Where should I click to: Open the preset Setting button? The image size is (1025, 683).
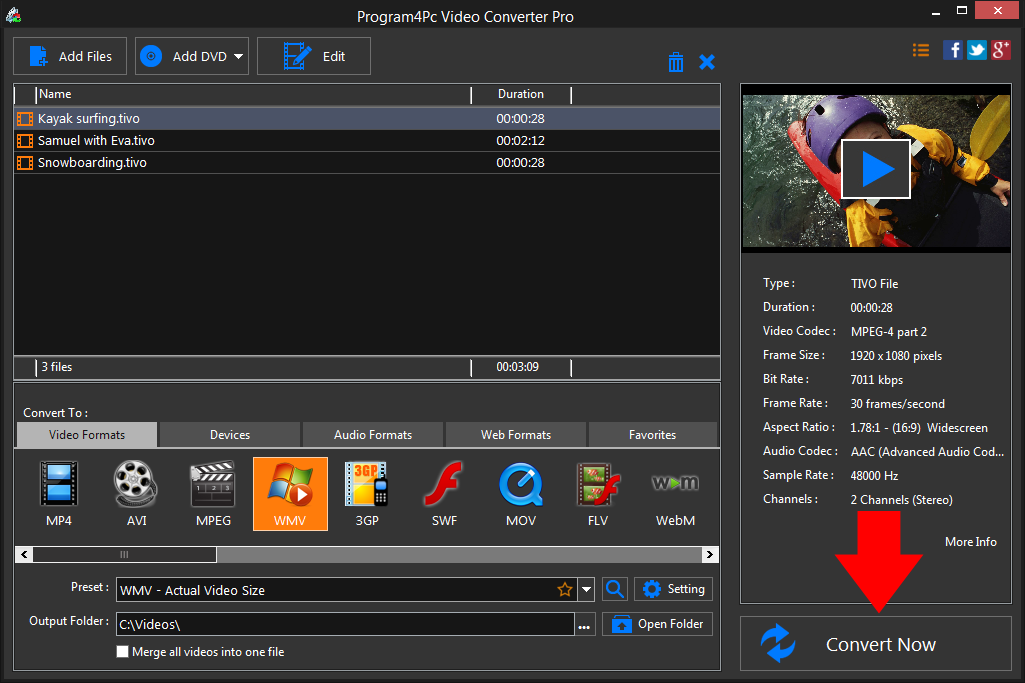673,589
